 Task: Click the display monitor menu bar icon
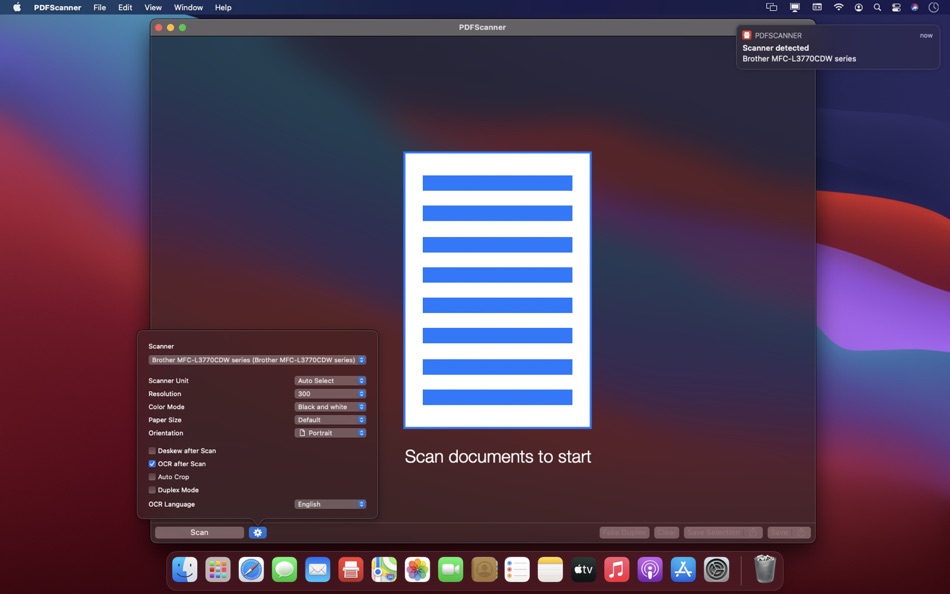tap(794, 7)
